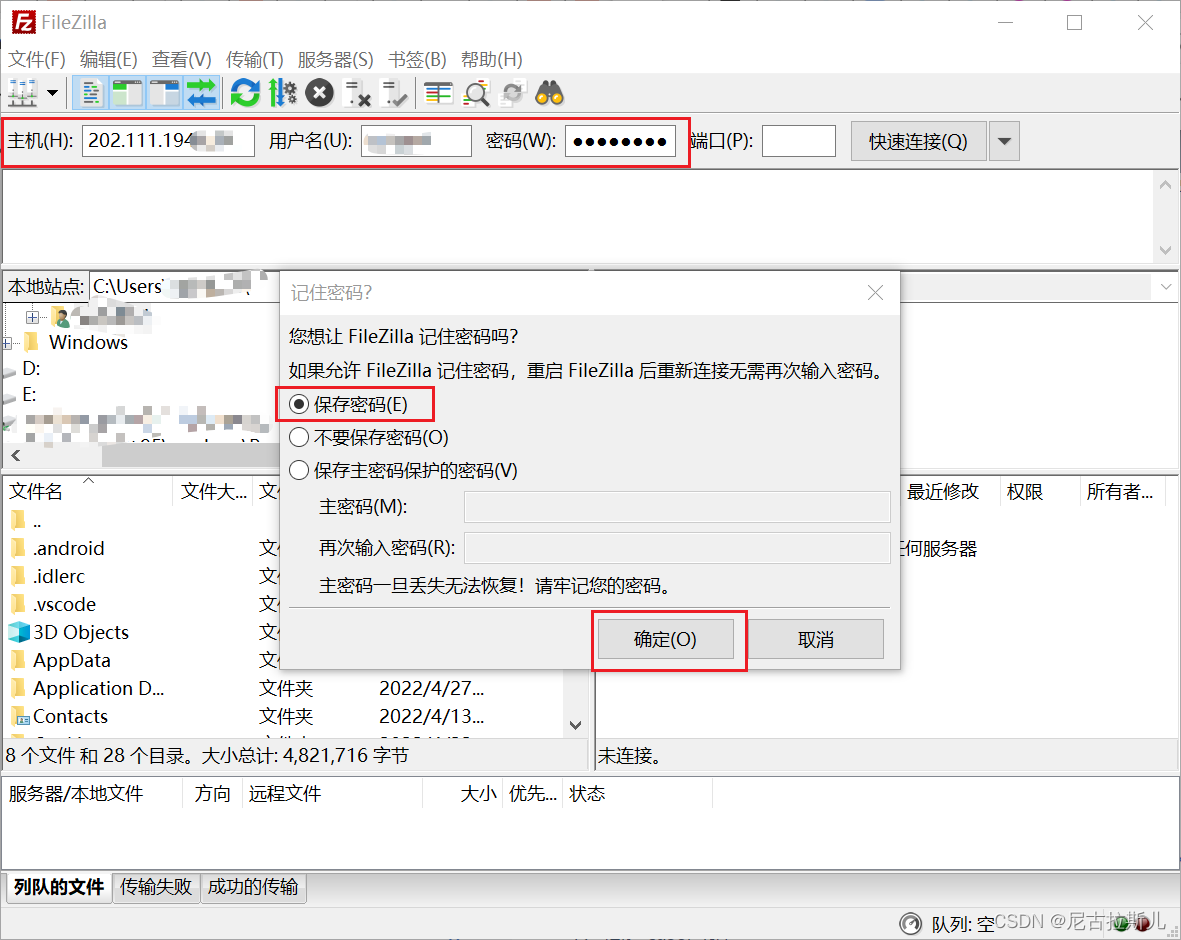
Task: Open the Site Manager dropdown arrow
Action: pyautogui.click(x=53, y=93)
